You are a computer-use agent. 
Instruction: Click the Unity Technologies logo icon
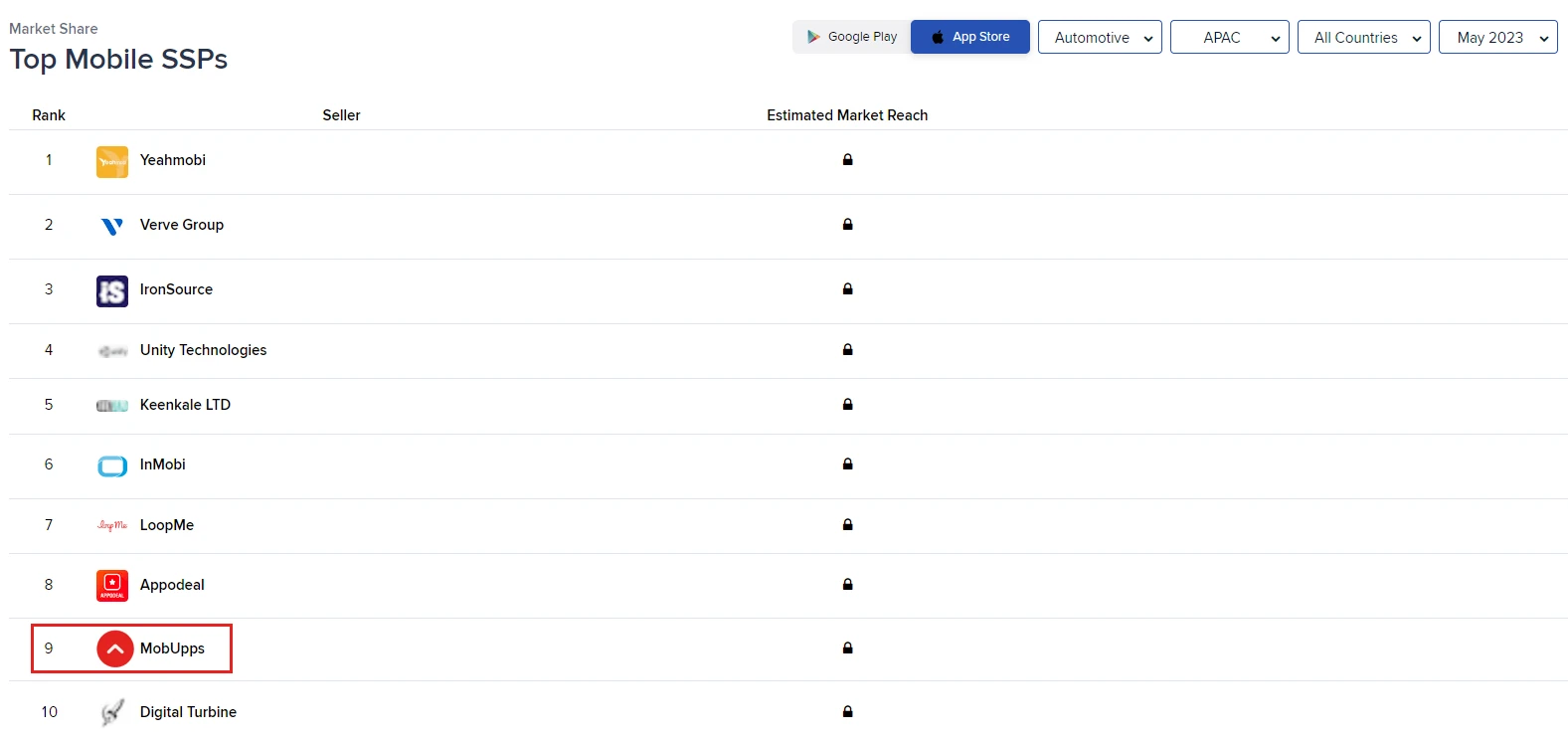112,351
